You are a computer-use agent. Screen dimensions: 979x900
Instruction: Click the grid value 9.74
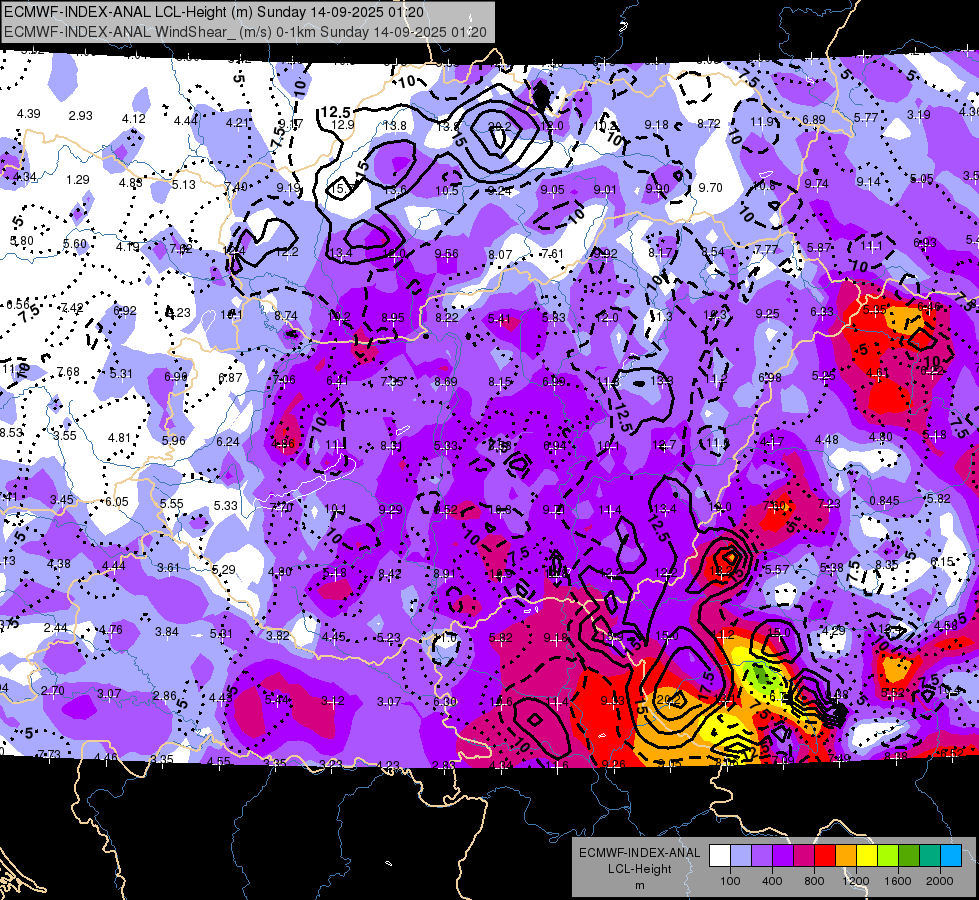(817, 184)
